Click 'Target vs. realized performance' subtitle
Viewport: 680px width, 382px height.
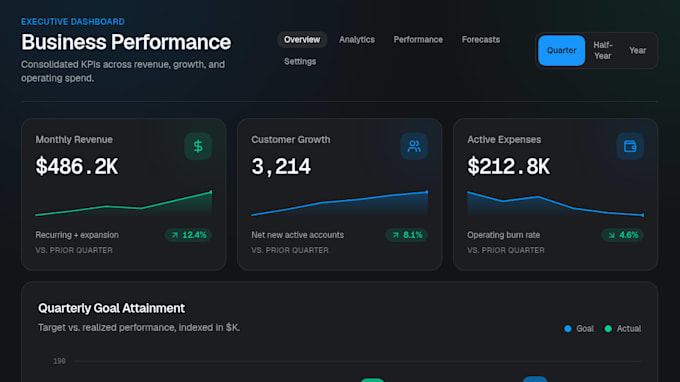click(x=139, y=327)
